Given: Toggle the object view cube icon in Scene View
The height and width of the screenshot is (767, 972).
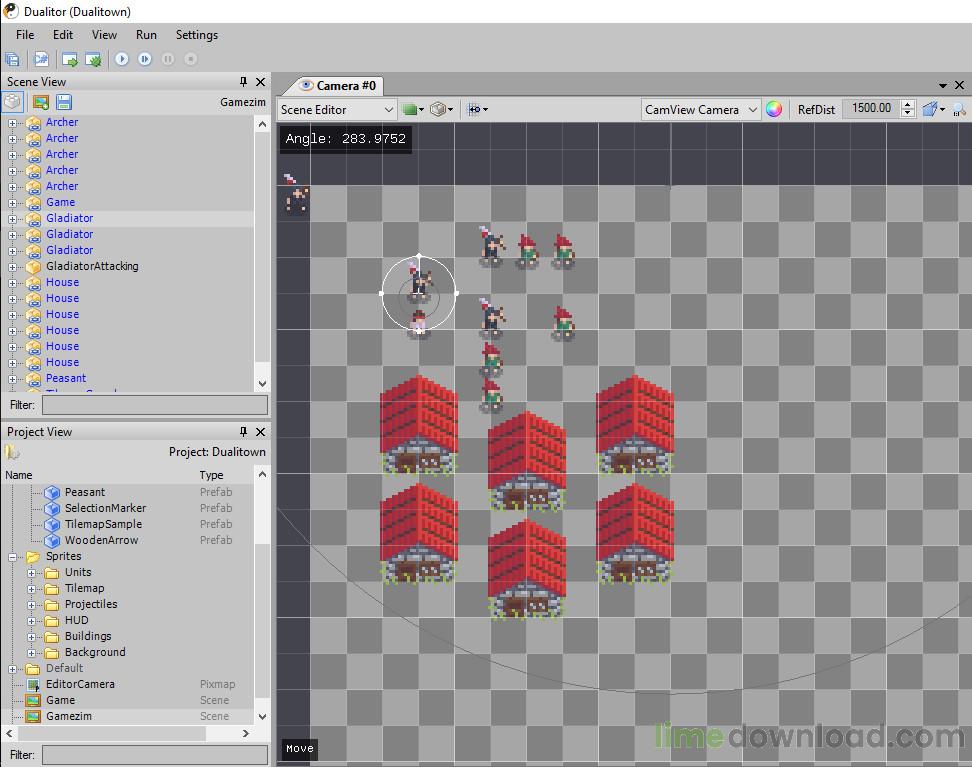Looking at the screenshot, I should tap(12, 102).
